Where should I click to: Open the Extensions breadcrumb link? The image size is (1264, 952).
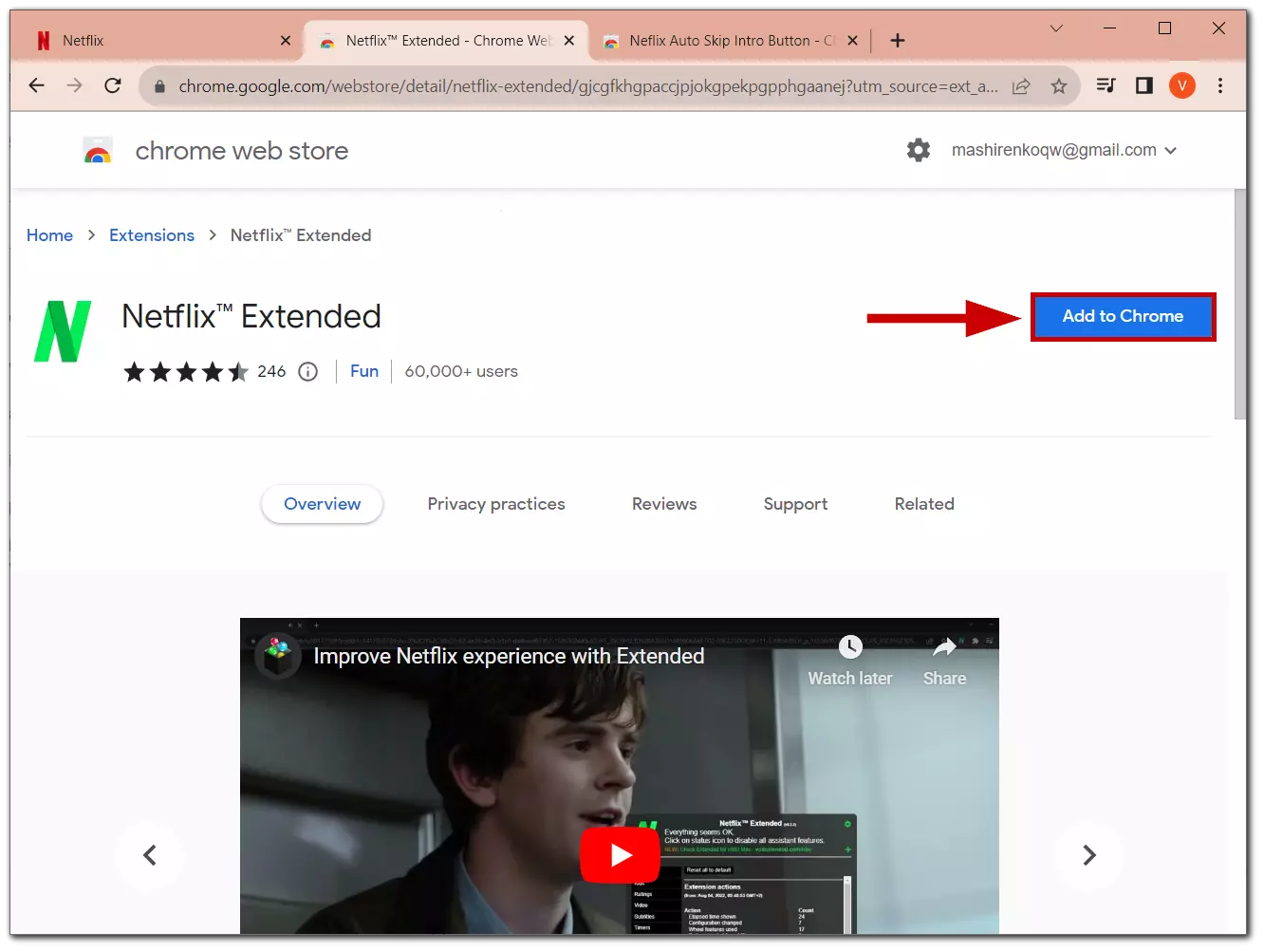pos(152,235)
